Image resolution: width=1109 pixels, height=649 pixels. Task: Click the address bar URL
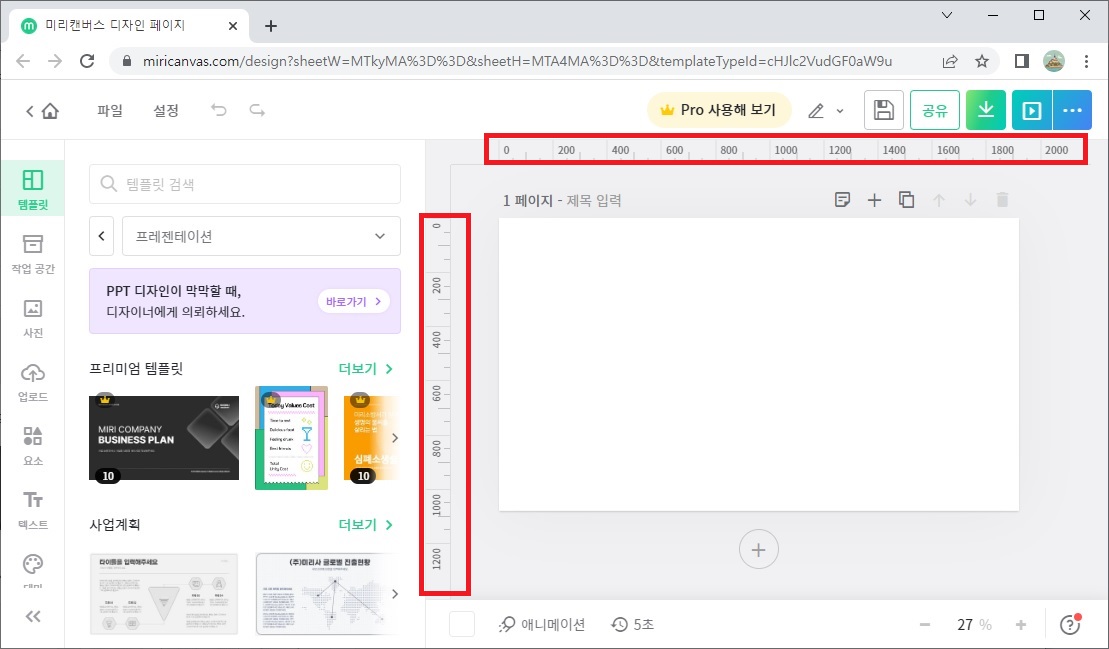click(x=517, y=61)
